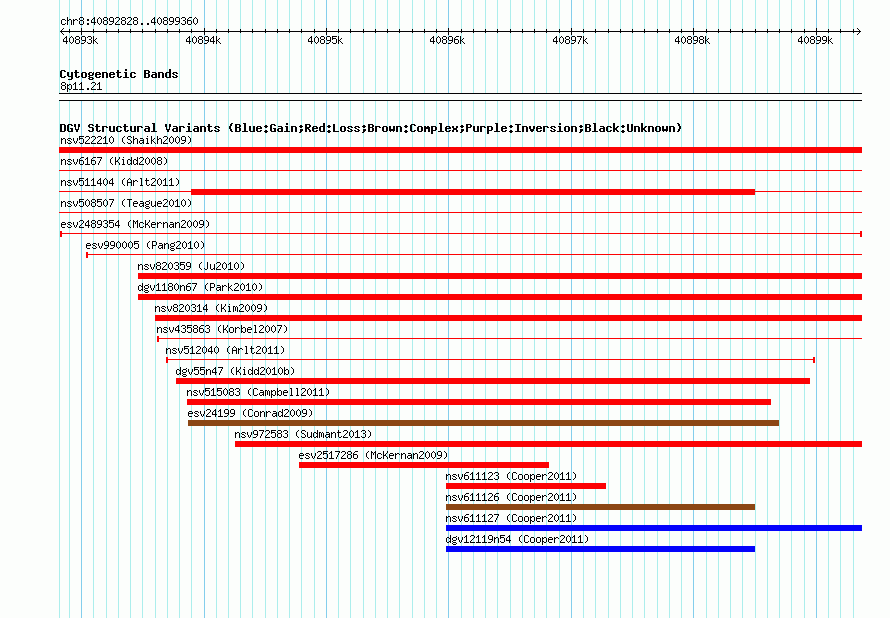Image resolution: width=890 pixels, height=618 pixels.
Task: Open the esv990005 (Pang2010) label
Action: pos(145,245)
